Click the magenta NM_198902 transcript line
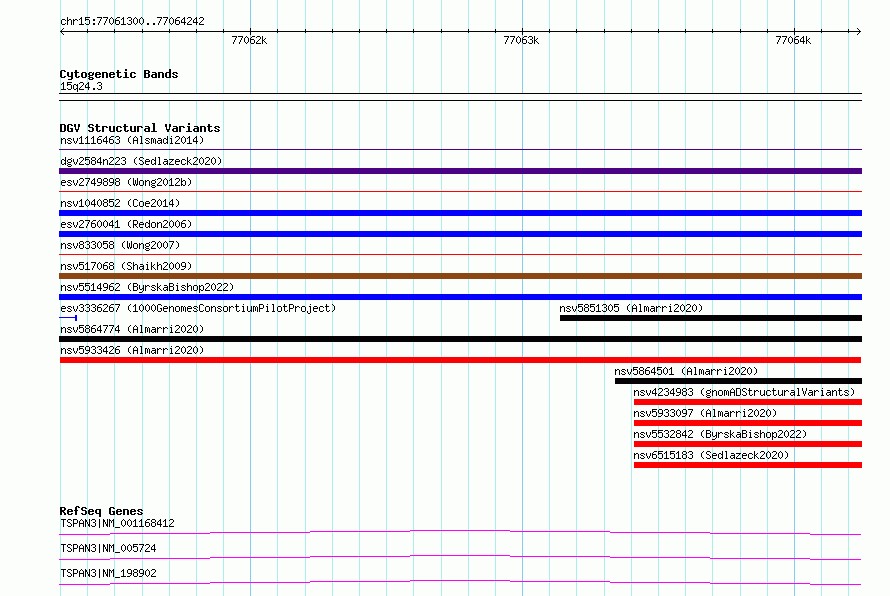Screen dimensions: 890x596 click(x=460, y=582)
